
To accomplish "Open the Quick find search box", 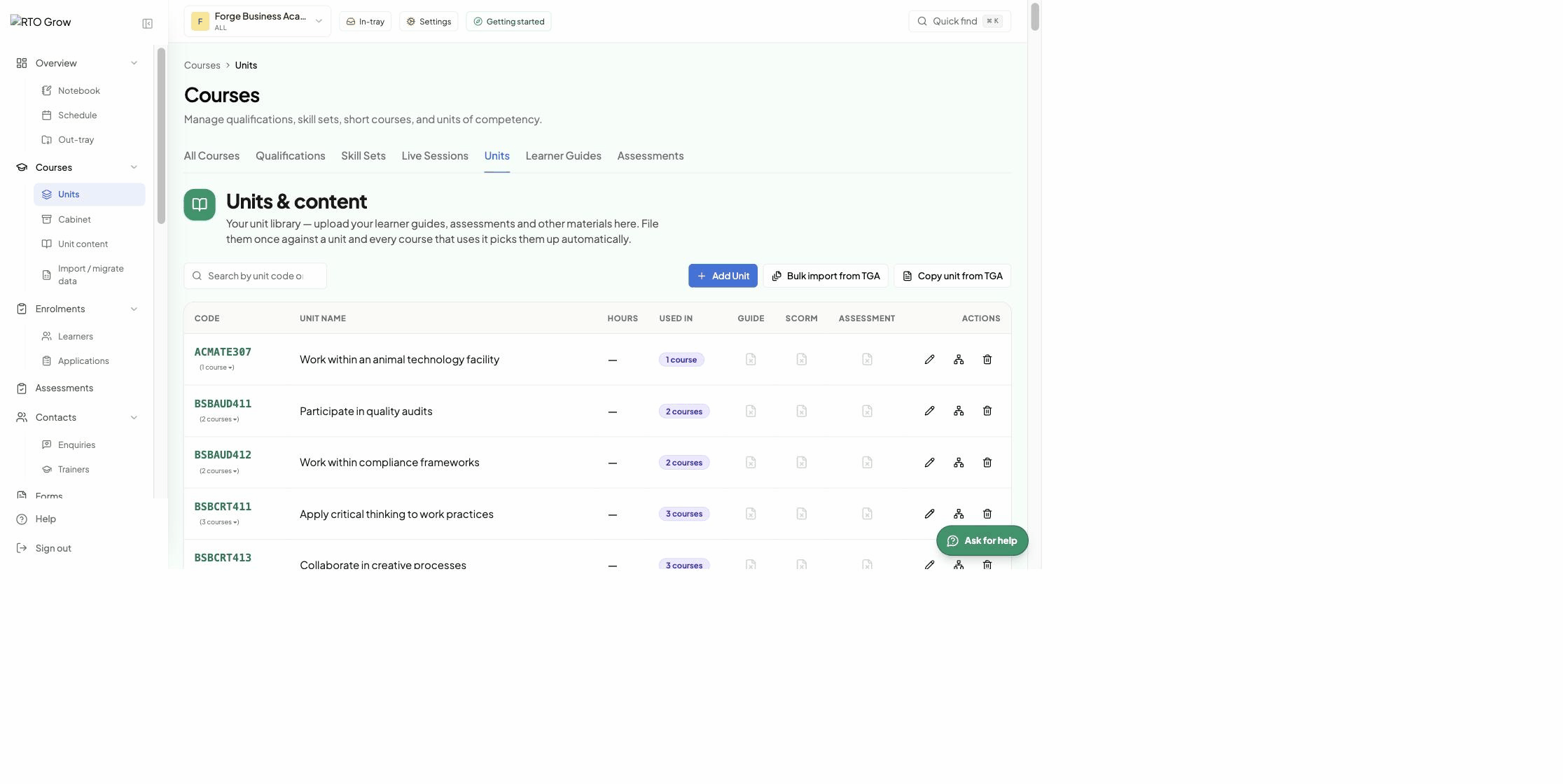I will (959, 22).
